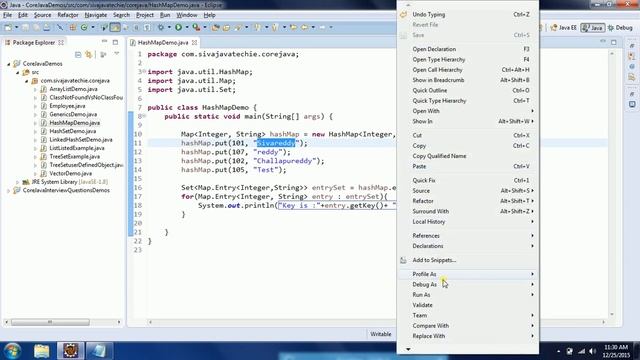Click the Debug bug icon in toolbar
640x360 pixels.
pos(161,27)
